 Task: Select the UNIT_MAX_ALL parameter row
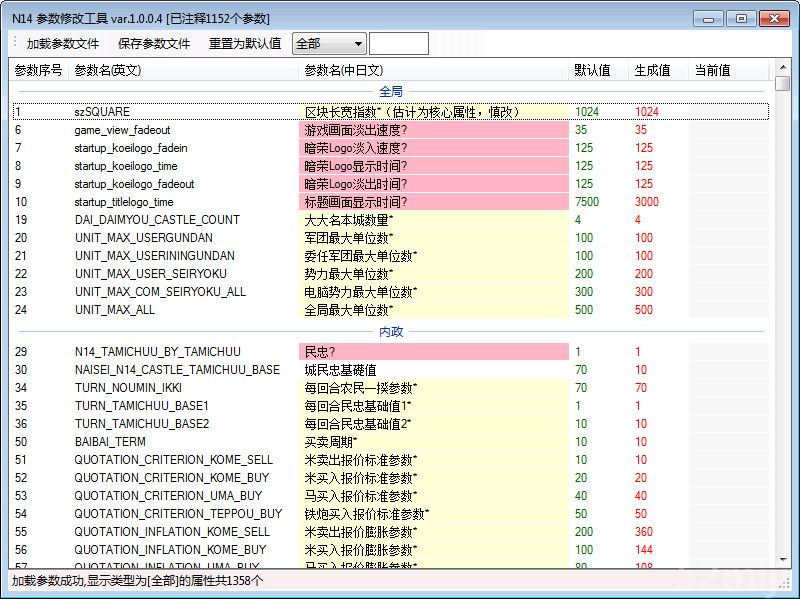click(114, 310)
